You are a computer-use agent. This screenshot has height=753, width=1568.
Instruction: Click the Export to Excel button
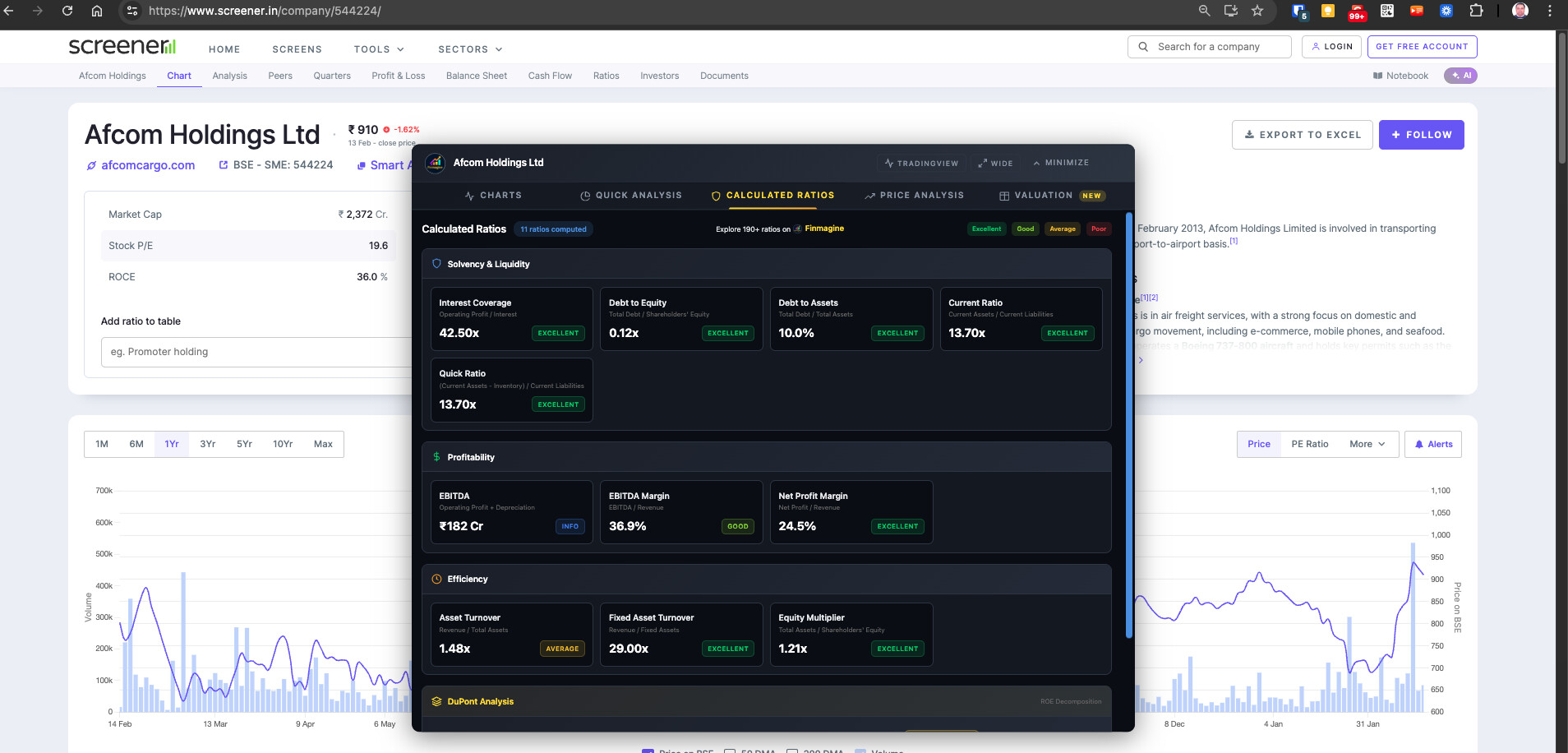(1302, 135)
